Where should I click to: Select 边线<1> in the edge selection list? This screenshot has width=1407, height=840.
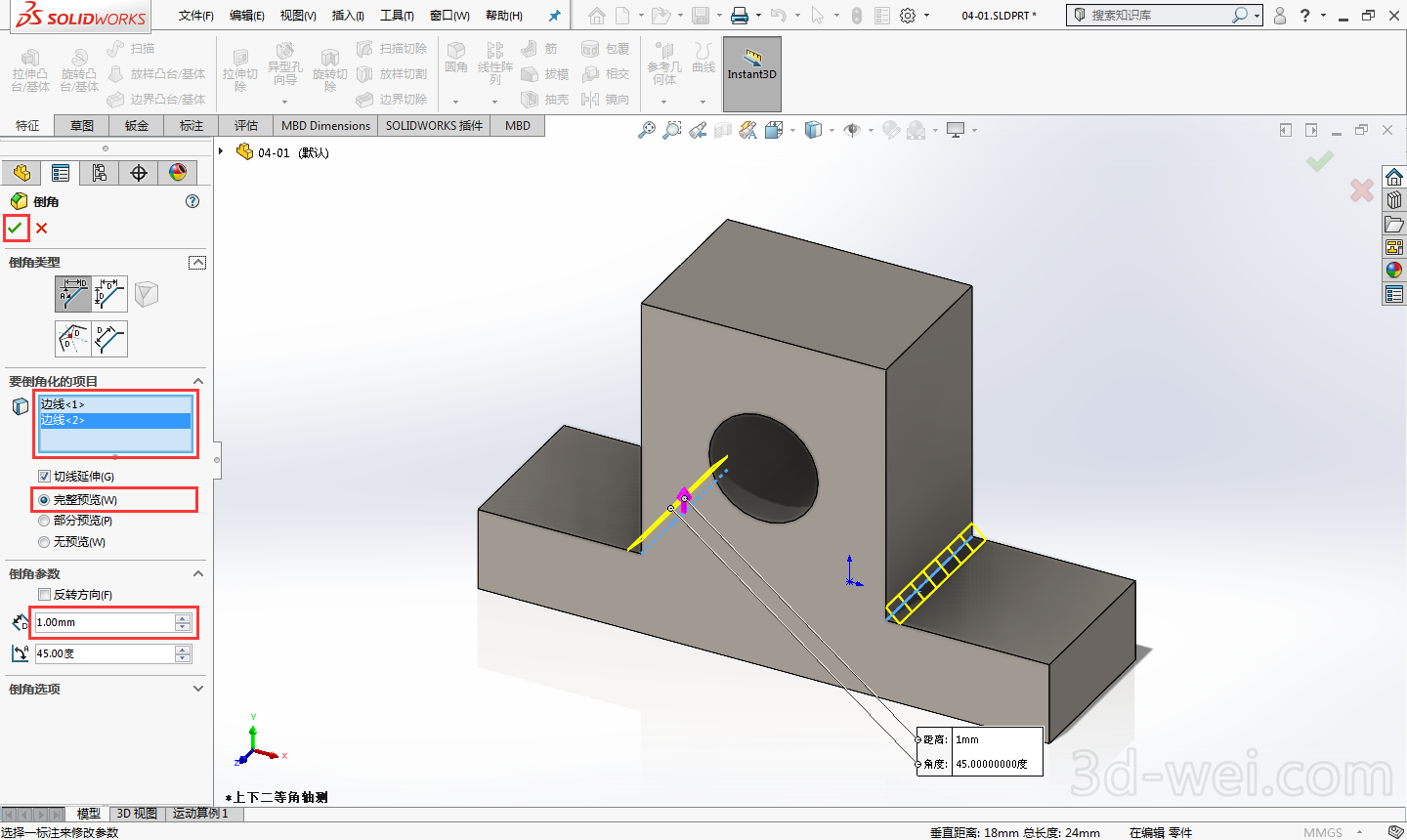63,404
